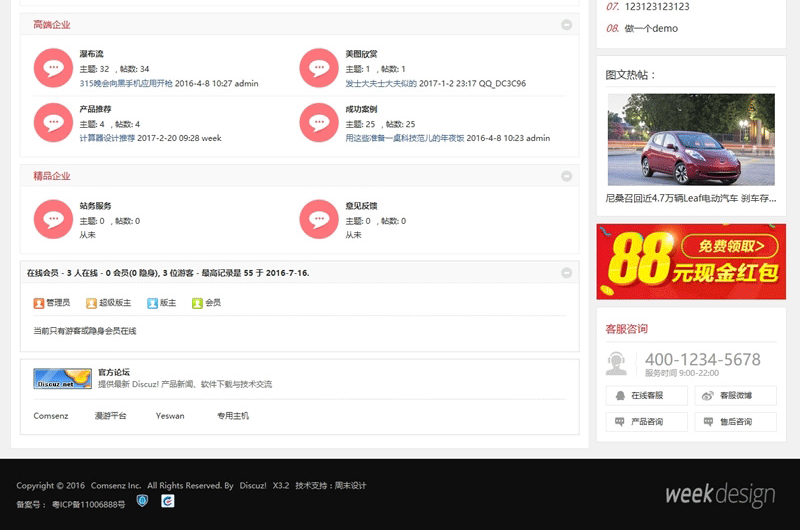Open the 发士大夫士大夫似的 latest post
The height and width of the screenshot is (530, 800).
tap(381, 83)
